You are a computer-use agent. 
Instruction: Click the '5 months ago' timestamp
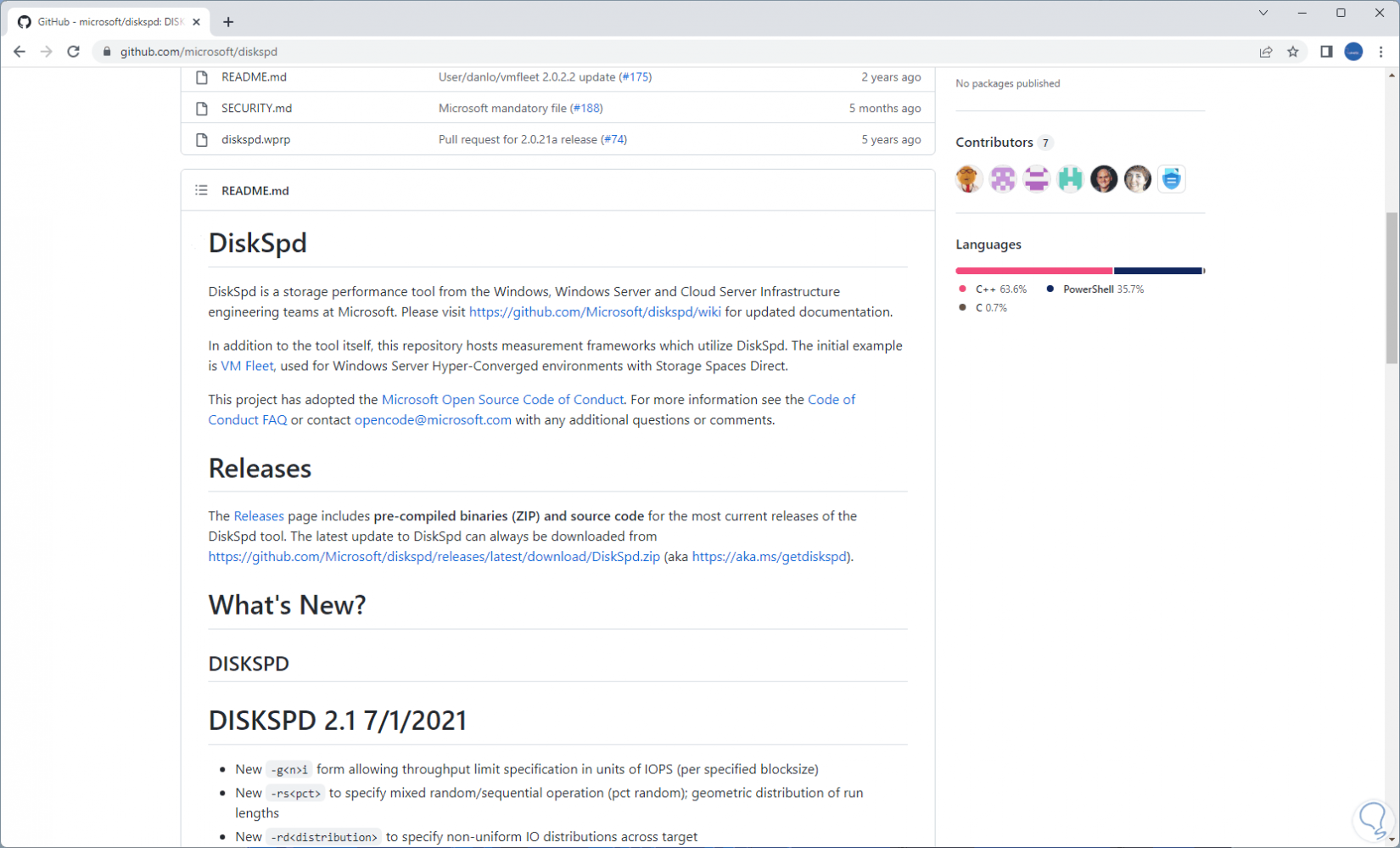pos(885,109)
